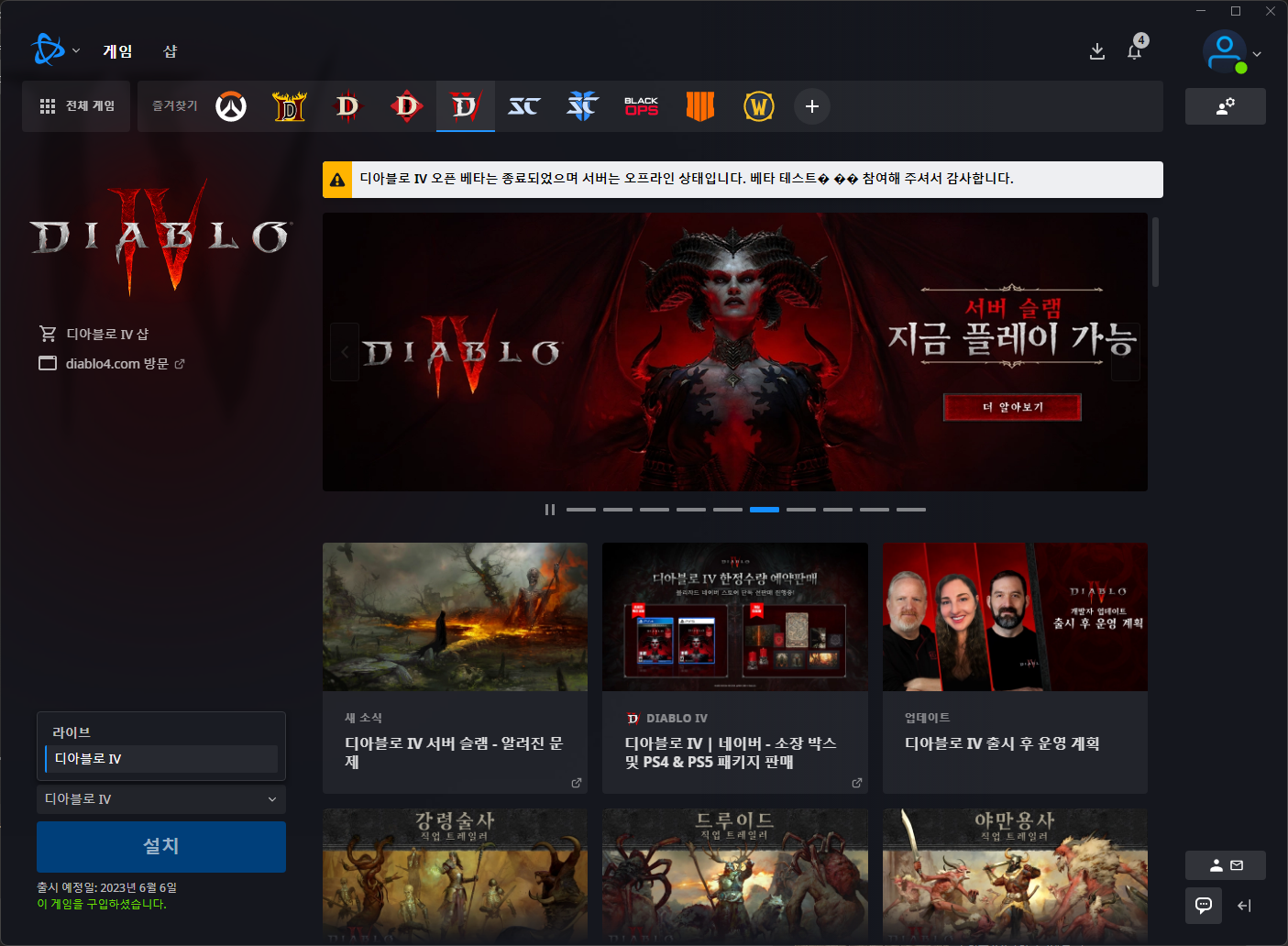Click the warning icon in notice banner

pos(337,180)
